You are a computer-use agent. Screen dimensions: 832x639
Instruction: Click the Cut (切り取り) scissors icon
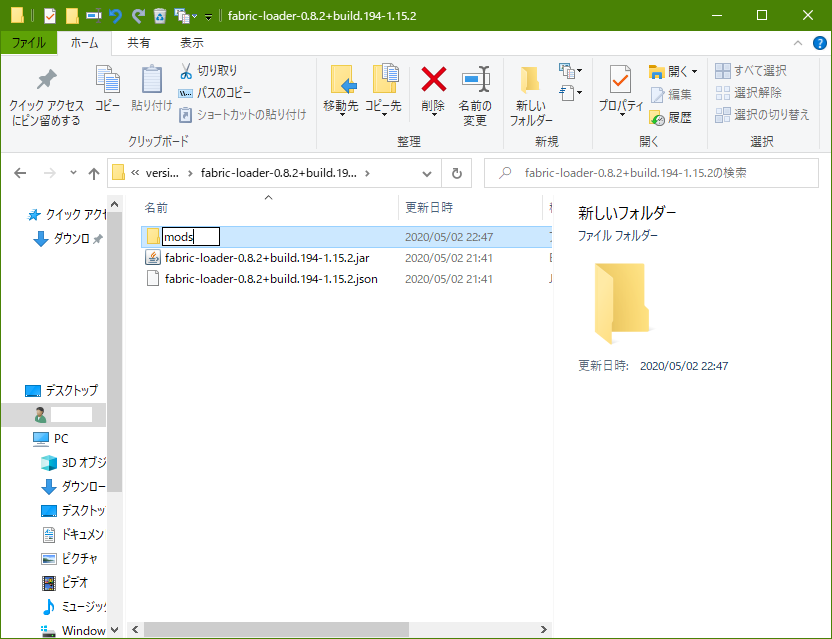pos(186,71)
